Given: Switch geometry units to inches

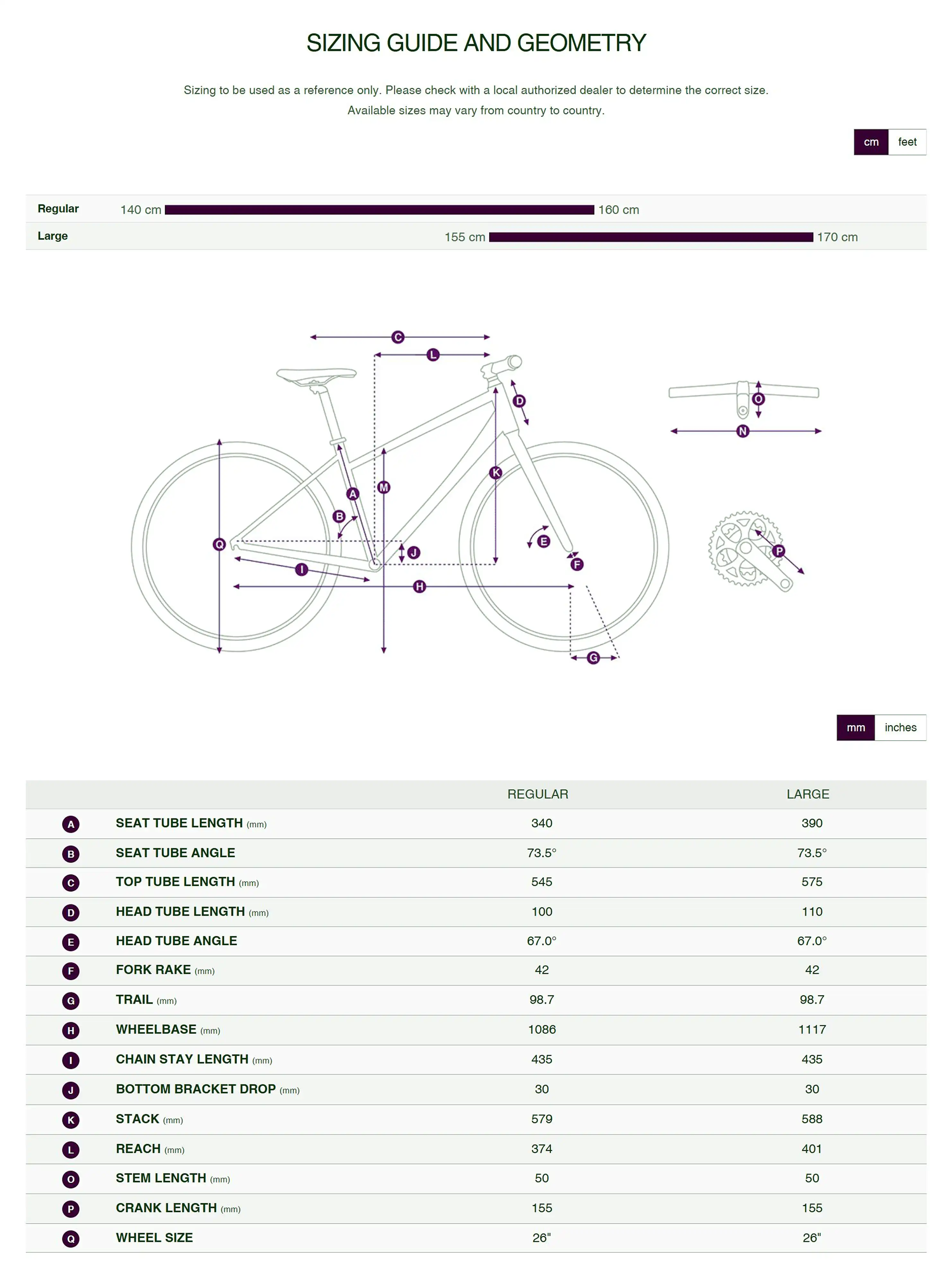Looking at the screenshot, I should pos(900,727).
